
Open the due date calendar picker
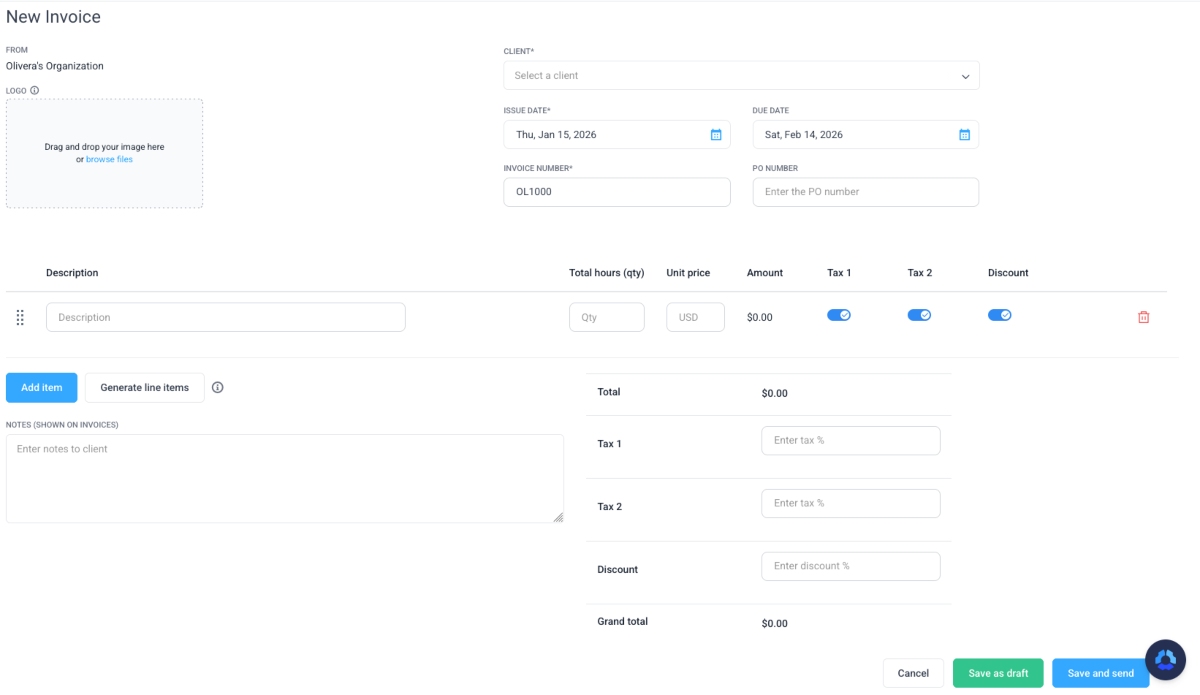click(x=963, y=134)
